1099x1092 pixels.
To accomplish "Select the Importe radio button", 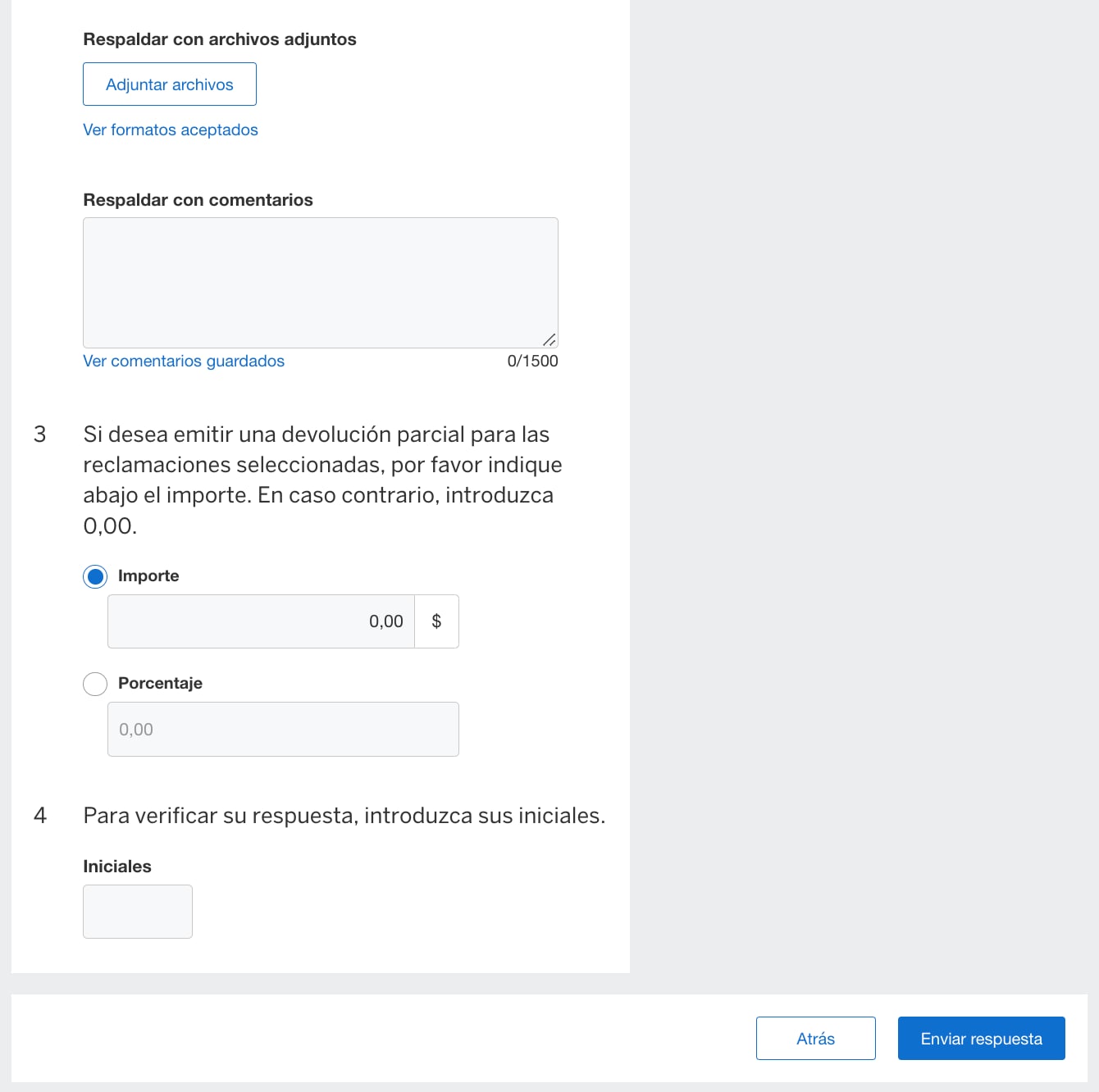I will click(x=94, y=576).
